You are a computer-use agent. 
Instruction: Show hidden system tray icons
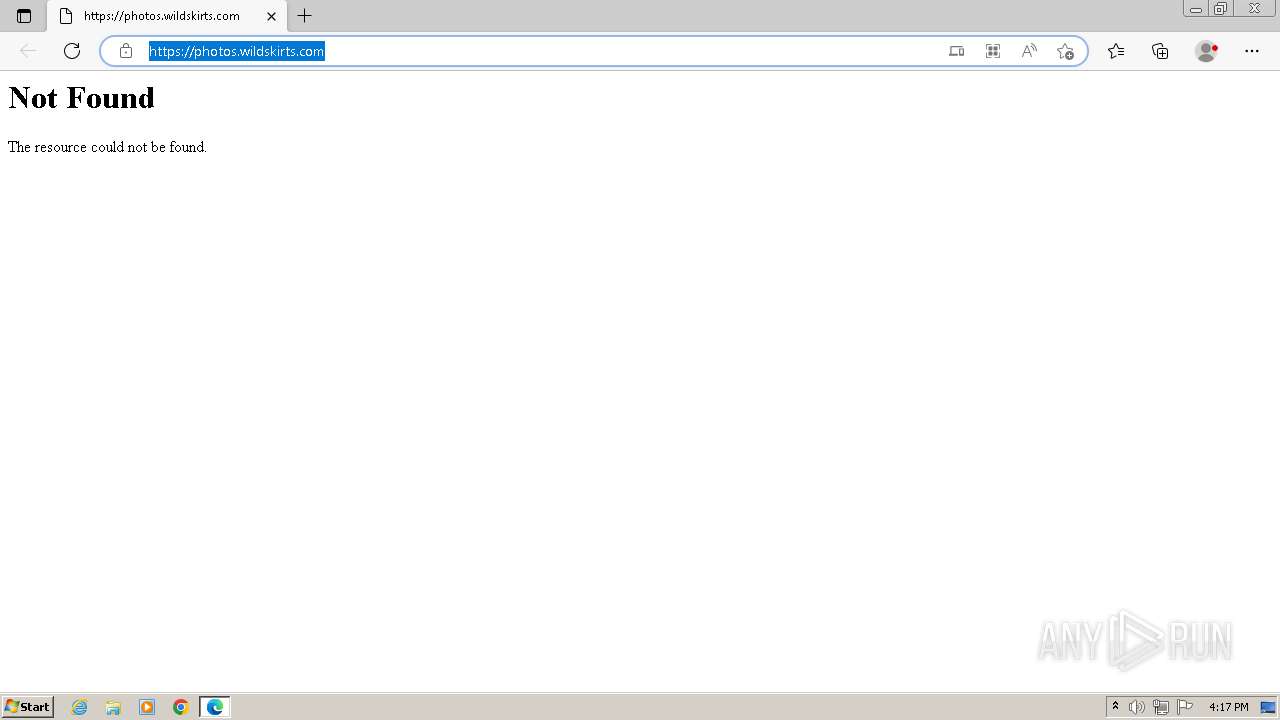[x=1116, y=707]
